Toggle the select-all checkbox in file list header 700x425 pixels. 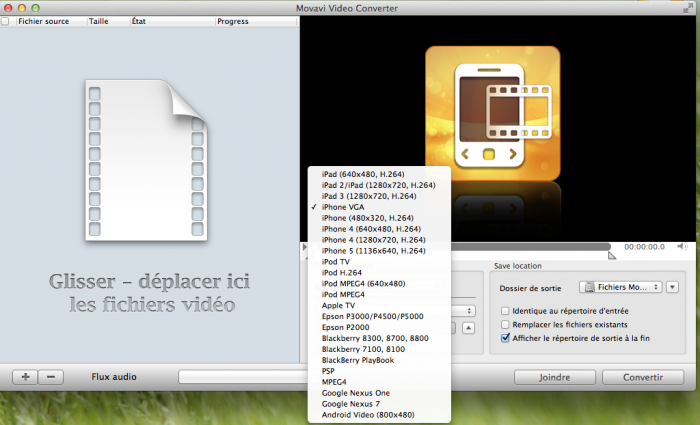[x=6, y=20]
